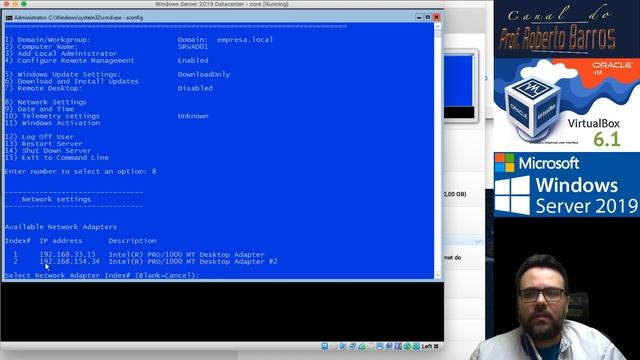Click 'Enter number to select an option: 8' line
Viewport: 640px width, 360px height.
[80, 171]
